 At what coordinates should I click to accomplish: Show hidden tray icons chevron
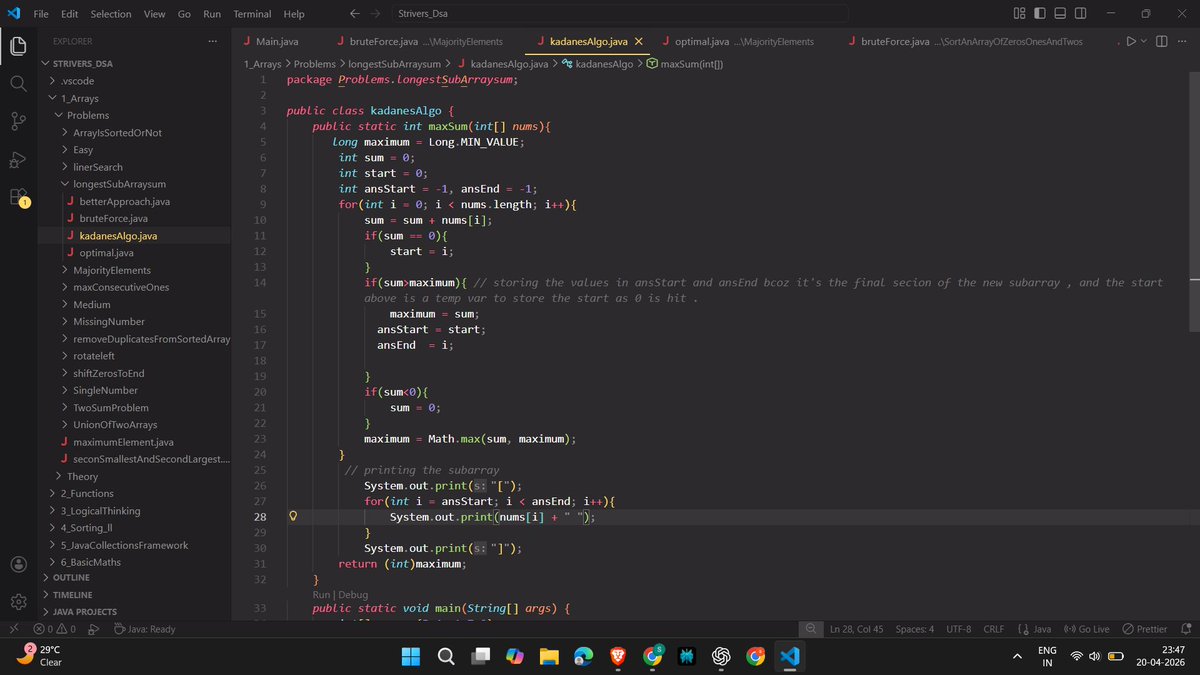pyautogui.click(x=1017, y=656)
